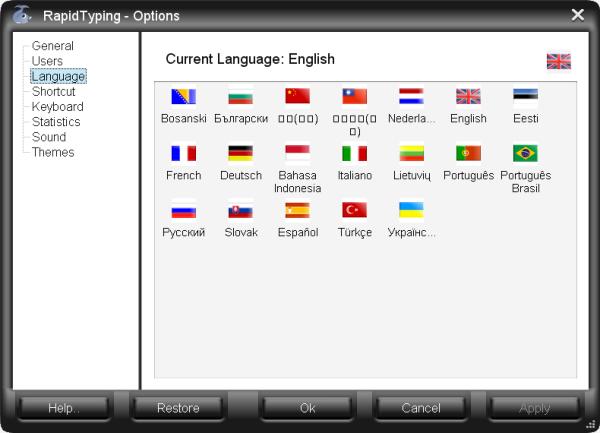Pick the Traditional Chinese flag (Taiwan)
Screen dimensions: 600x433
pos(355,96)
